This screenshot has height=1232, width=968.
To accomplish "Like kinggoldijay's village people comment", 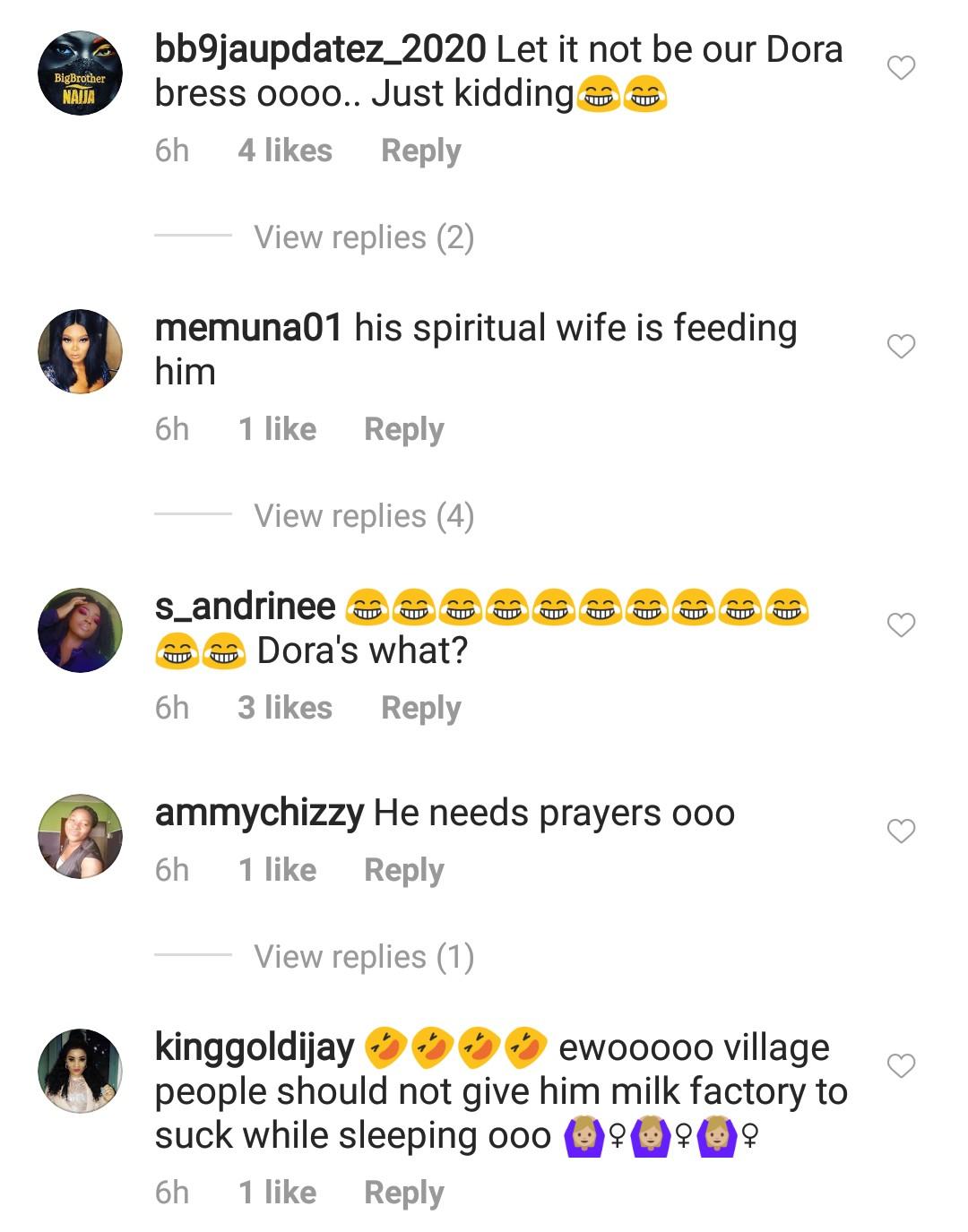I will point(901,1066).
